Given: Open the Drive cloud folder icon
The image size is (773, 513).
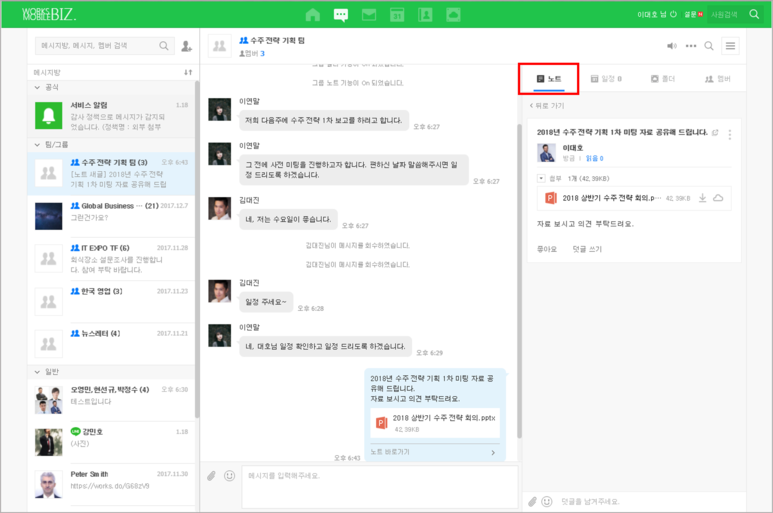Looking at the screenshot, I should click(454, 15).
